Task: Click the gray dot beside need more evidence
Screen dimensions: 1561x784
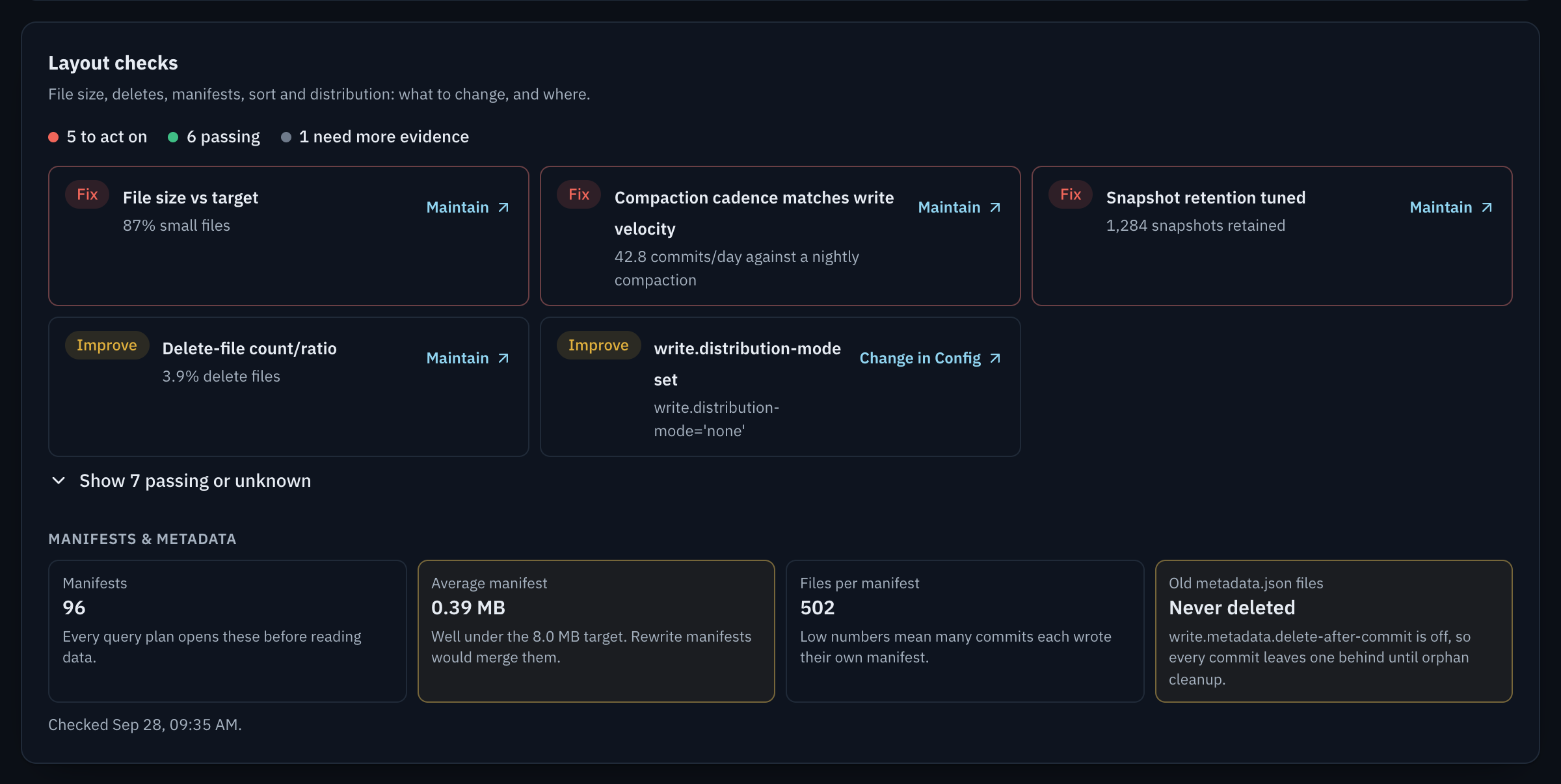Action: [x=286, y=137]
